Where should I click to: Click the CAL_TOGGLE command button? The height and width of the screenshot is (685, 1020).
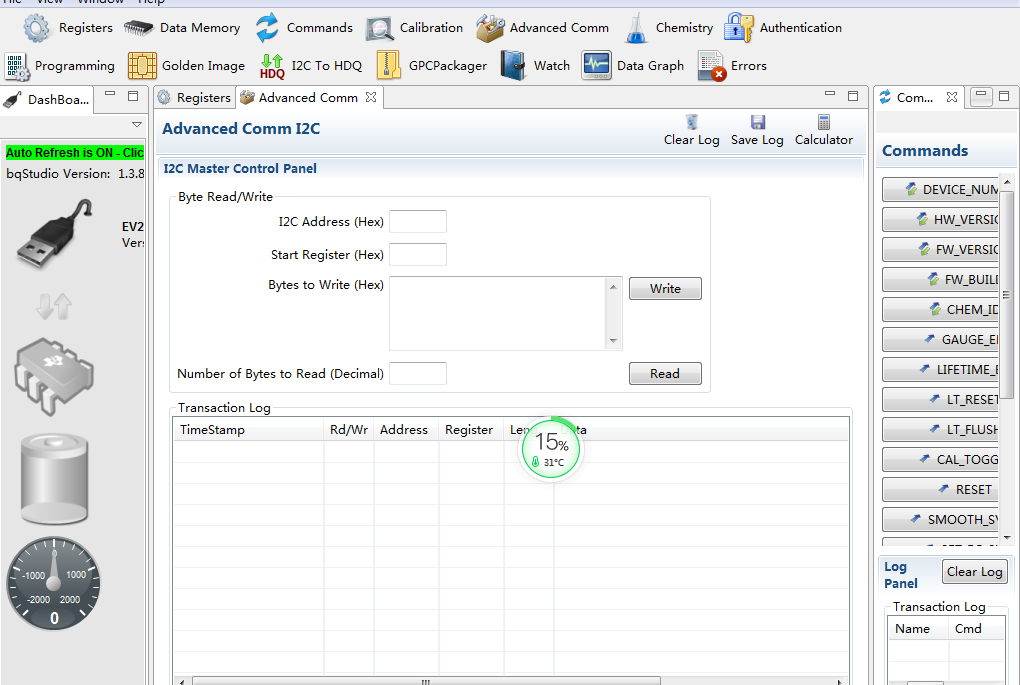pos(941,459)
